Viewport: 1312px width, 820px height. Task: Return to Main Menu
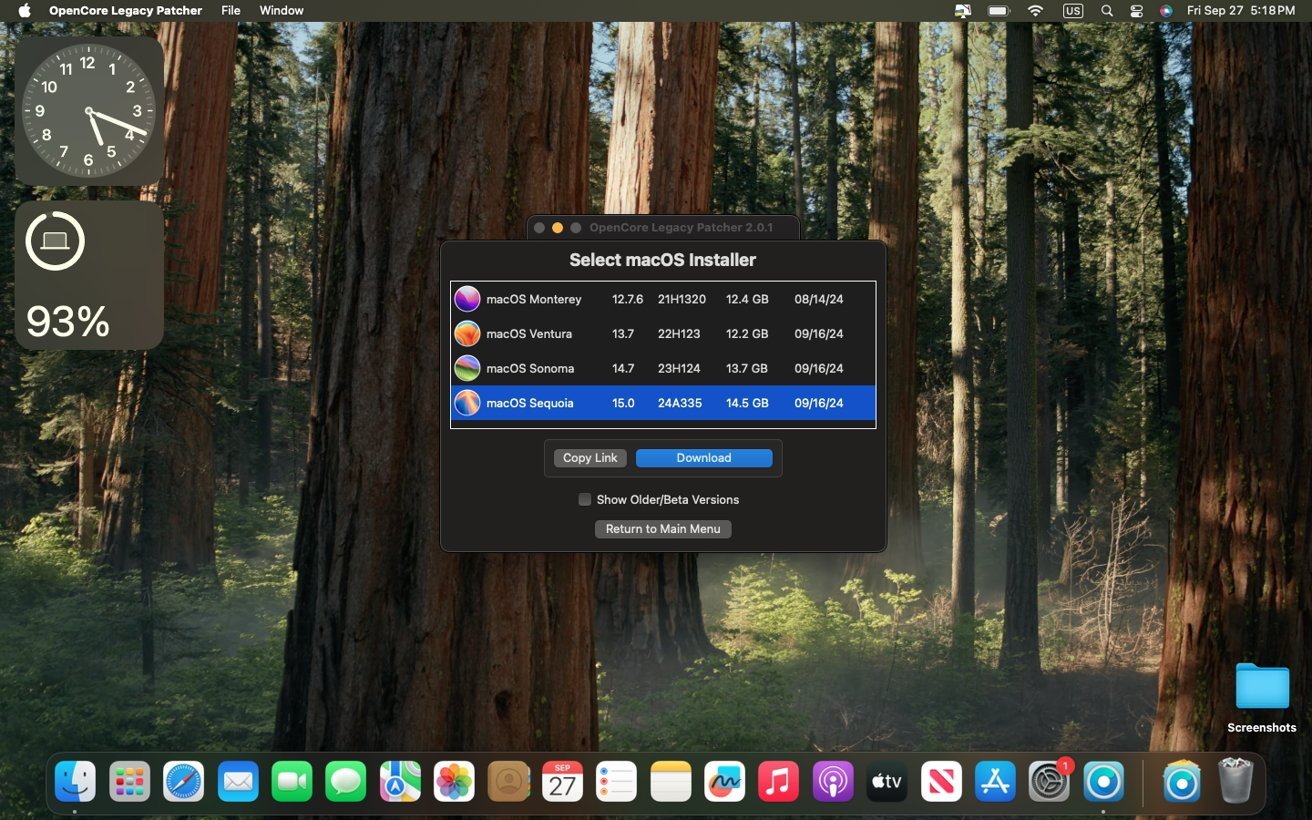click(x=663, y=529)
